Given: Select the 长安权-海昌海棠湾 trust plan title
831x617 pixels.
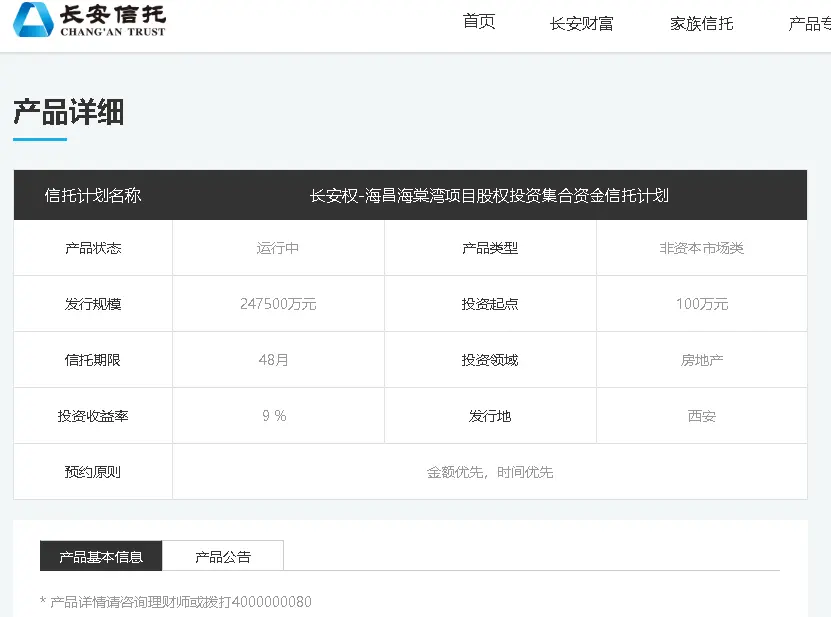Looking at the screenshot, I should [x=489, y=195].
